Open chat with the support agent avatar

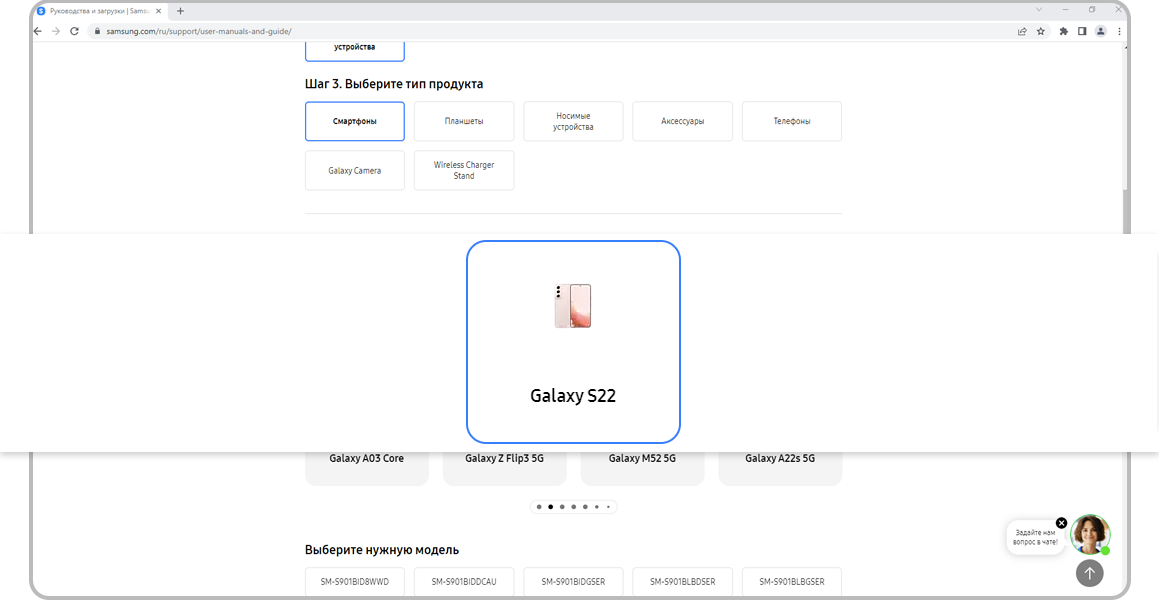point(1090,534)
